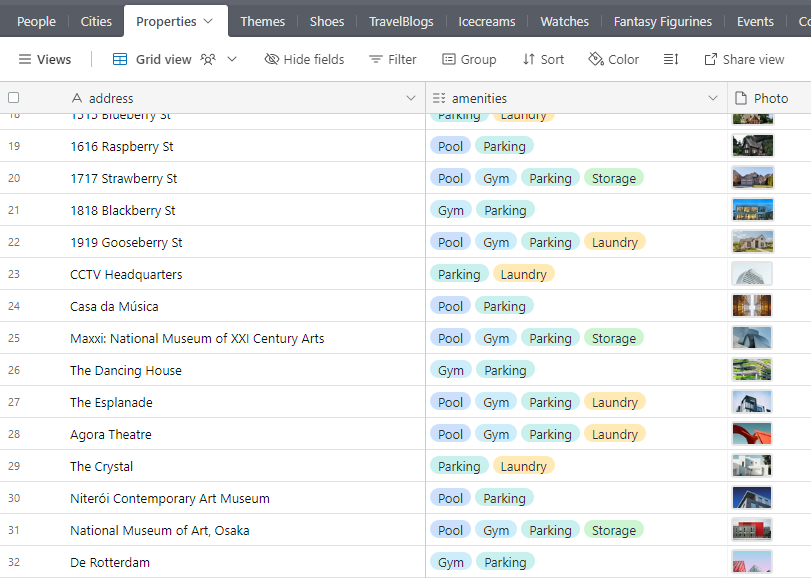The image size is (811, 578).
Task: Open the Properties tab dropdown chevron
Action: coord(208,21)
